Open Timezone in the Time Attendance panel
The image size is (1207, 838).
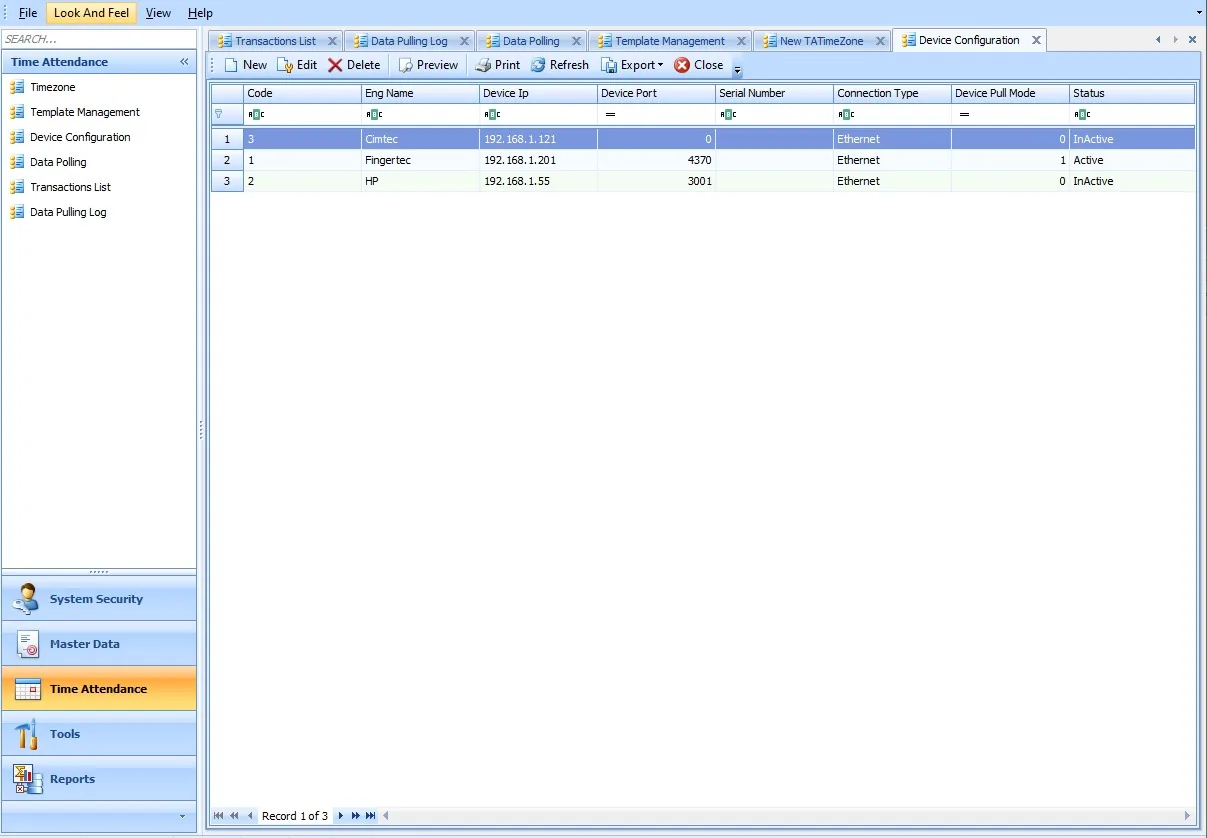(52, 87)
